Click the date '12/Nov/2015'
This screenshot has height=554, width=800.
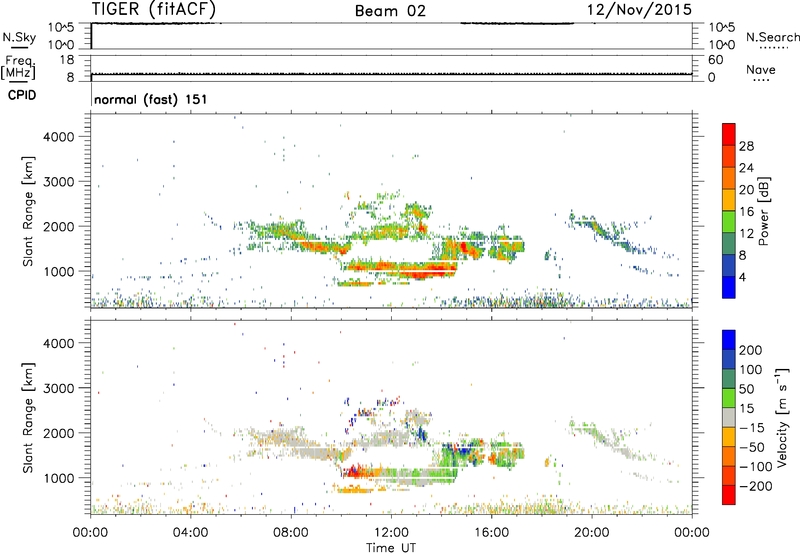639,10
